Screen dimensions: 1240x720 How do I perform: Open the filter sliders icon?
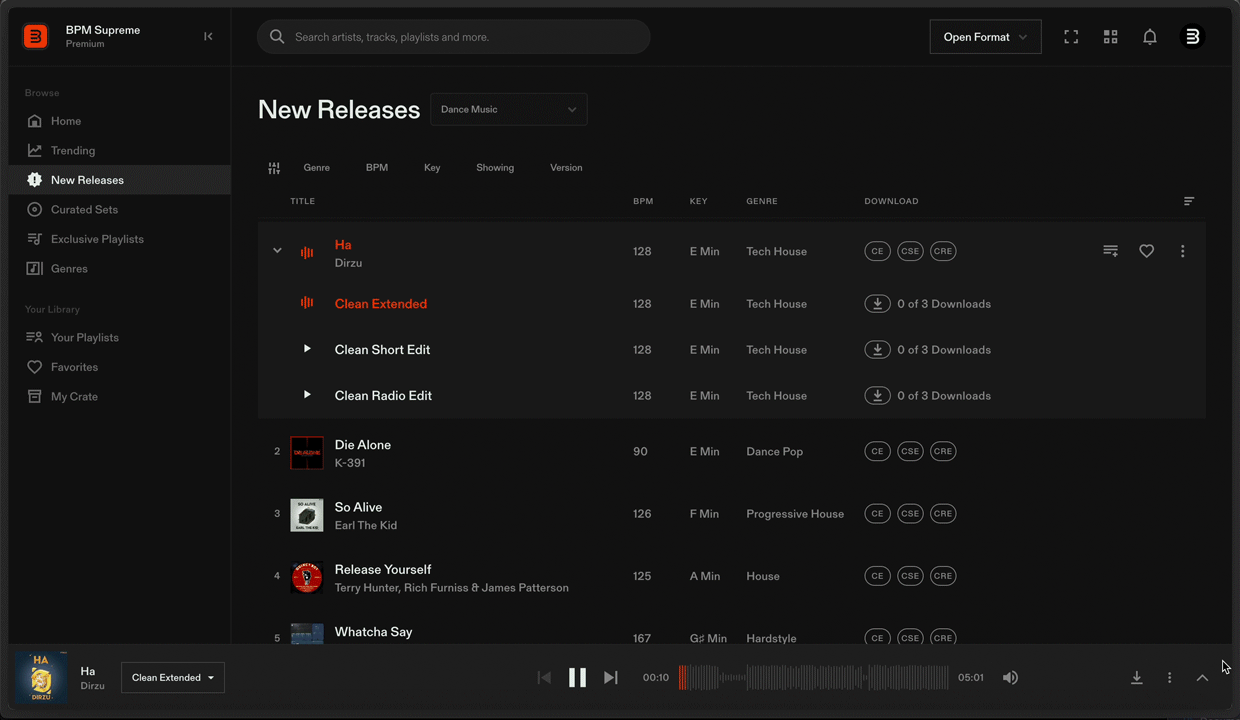(274, 168)
